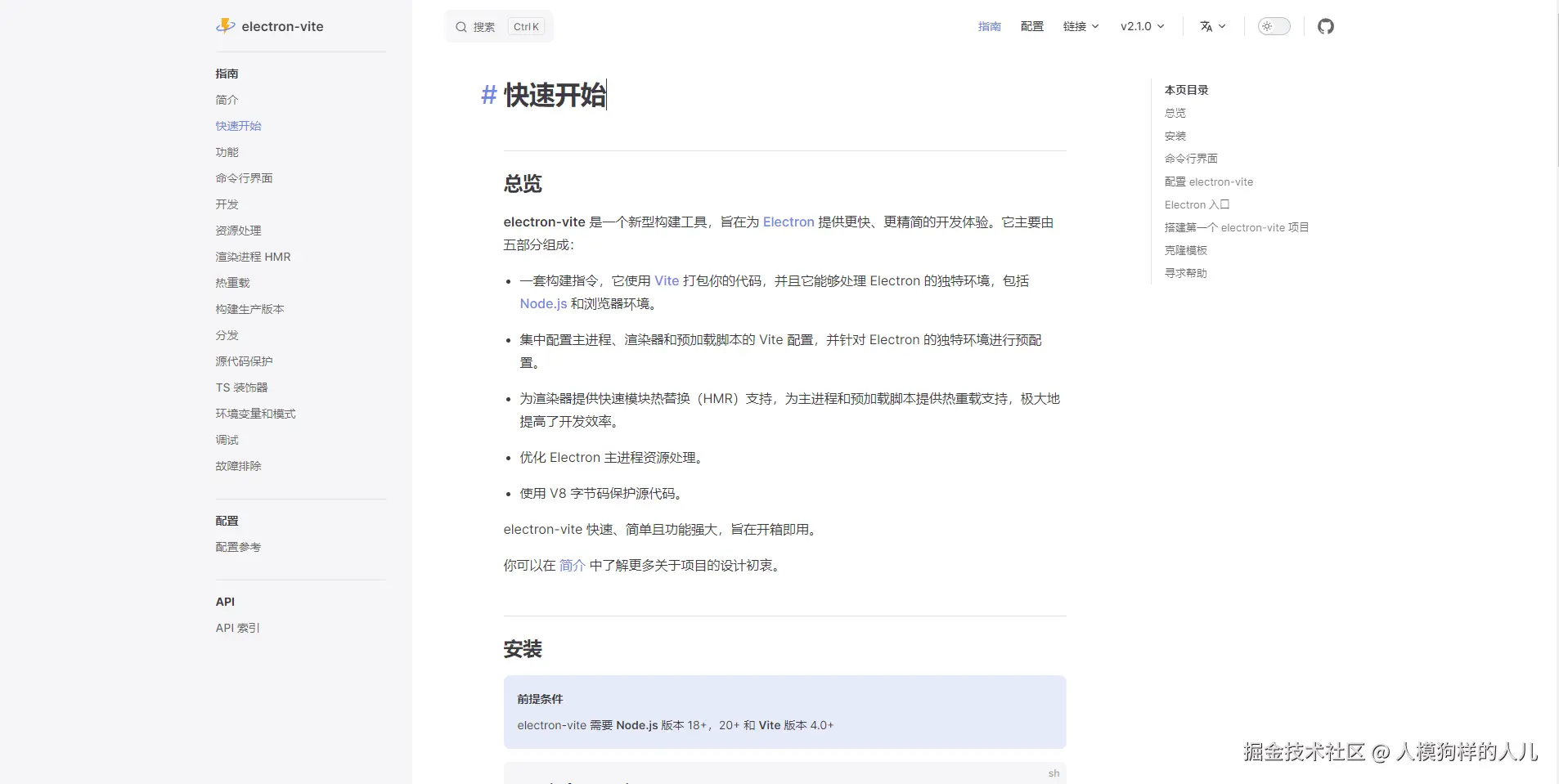Open 调试 in the sidebar
The width and height of the screenshot is (1559, 784).
coord(227,440)
